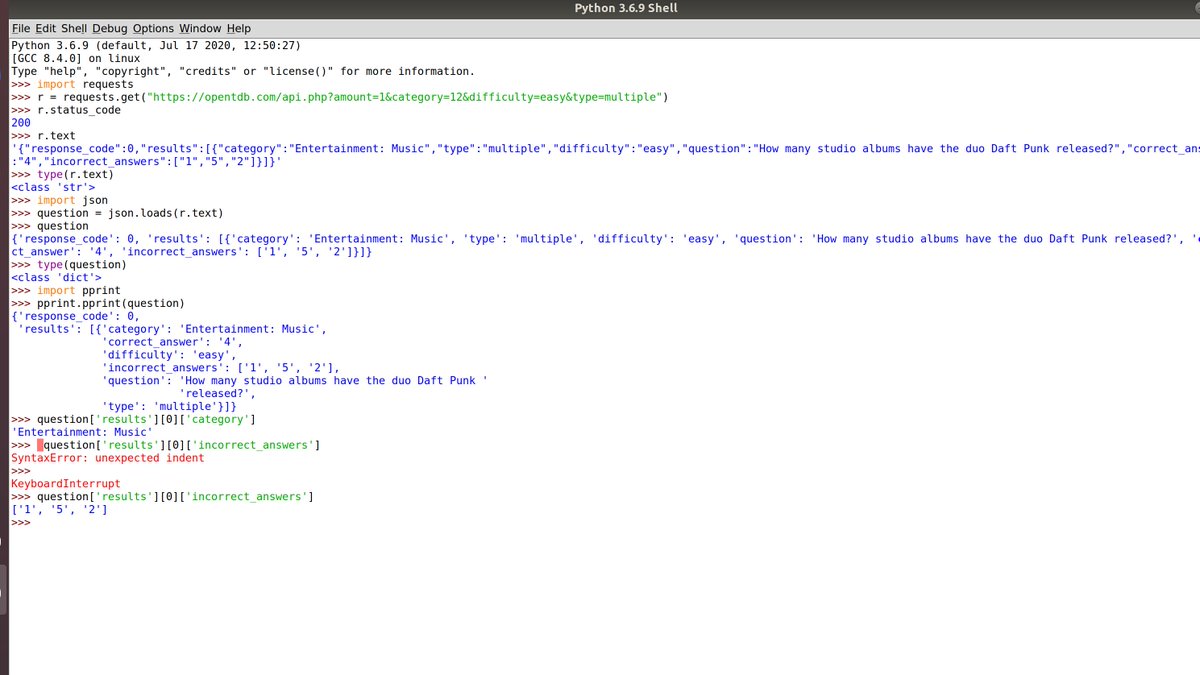
Task: Click the red 'KeyboardInterrupt' message
Action: [x=66, y=484]
